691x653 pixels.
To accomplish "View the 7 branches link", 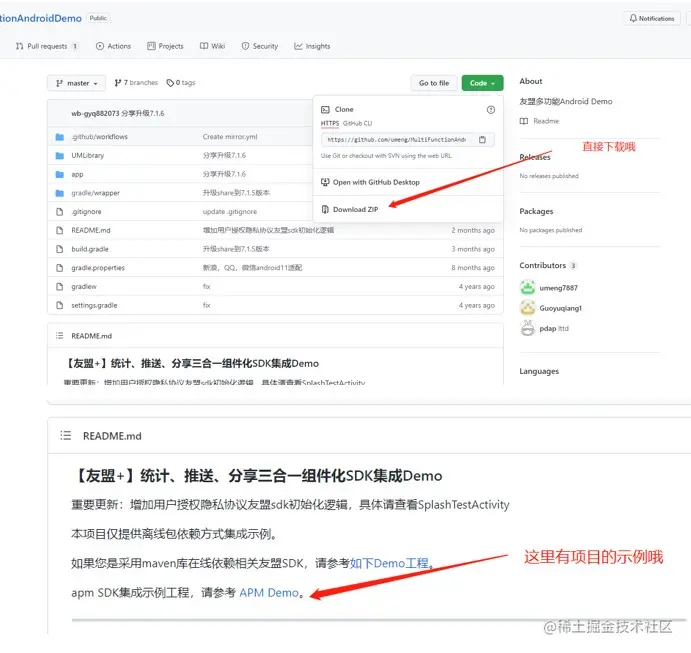I will [136, 83].
